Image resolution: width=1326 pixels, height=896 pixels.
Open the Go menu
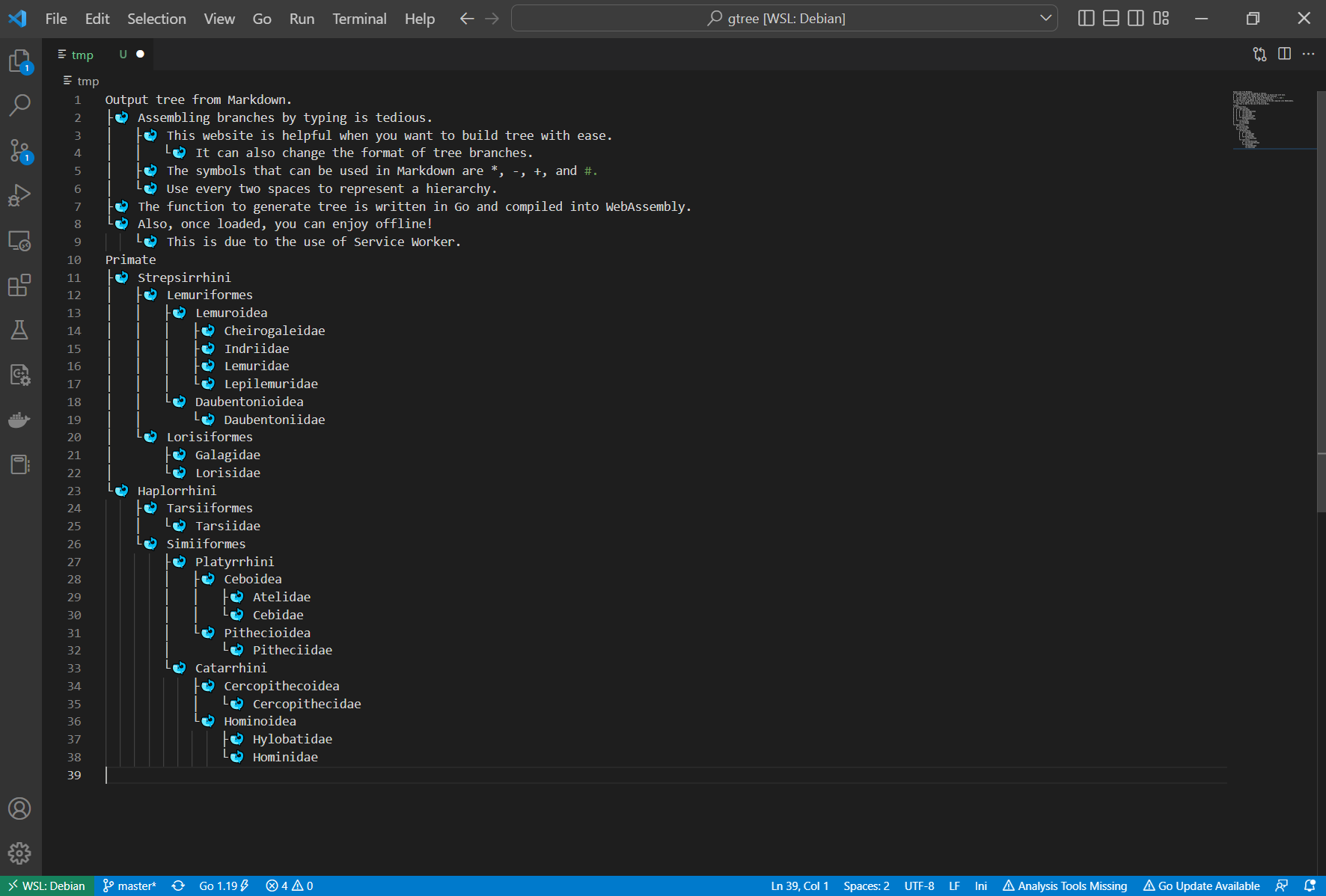262,19
